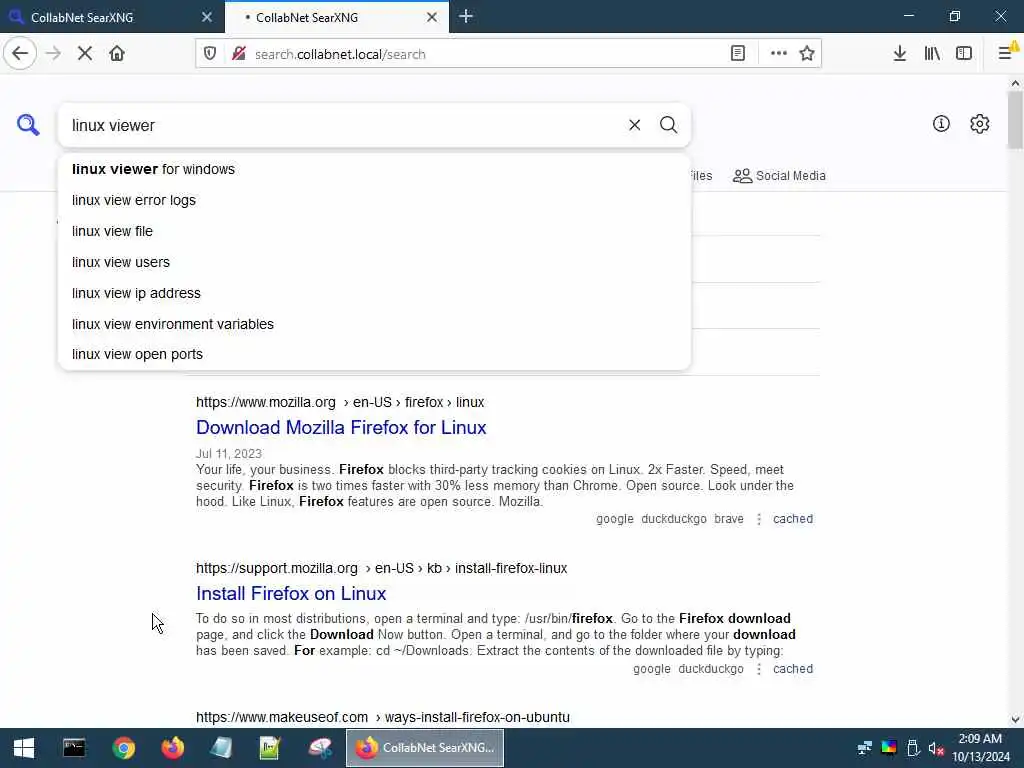Click google engine under Download Firefox result
Screen dimensions: 1024x768
click(x=615, y=519)
